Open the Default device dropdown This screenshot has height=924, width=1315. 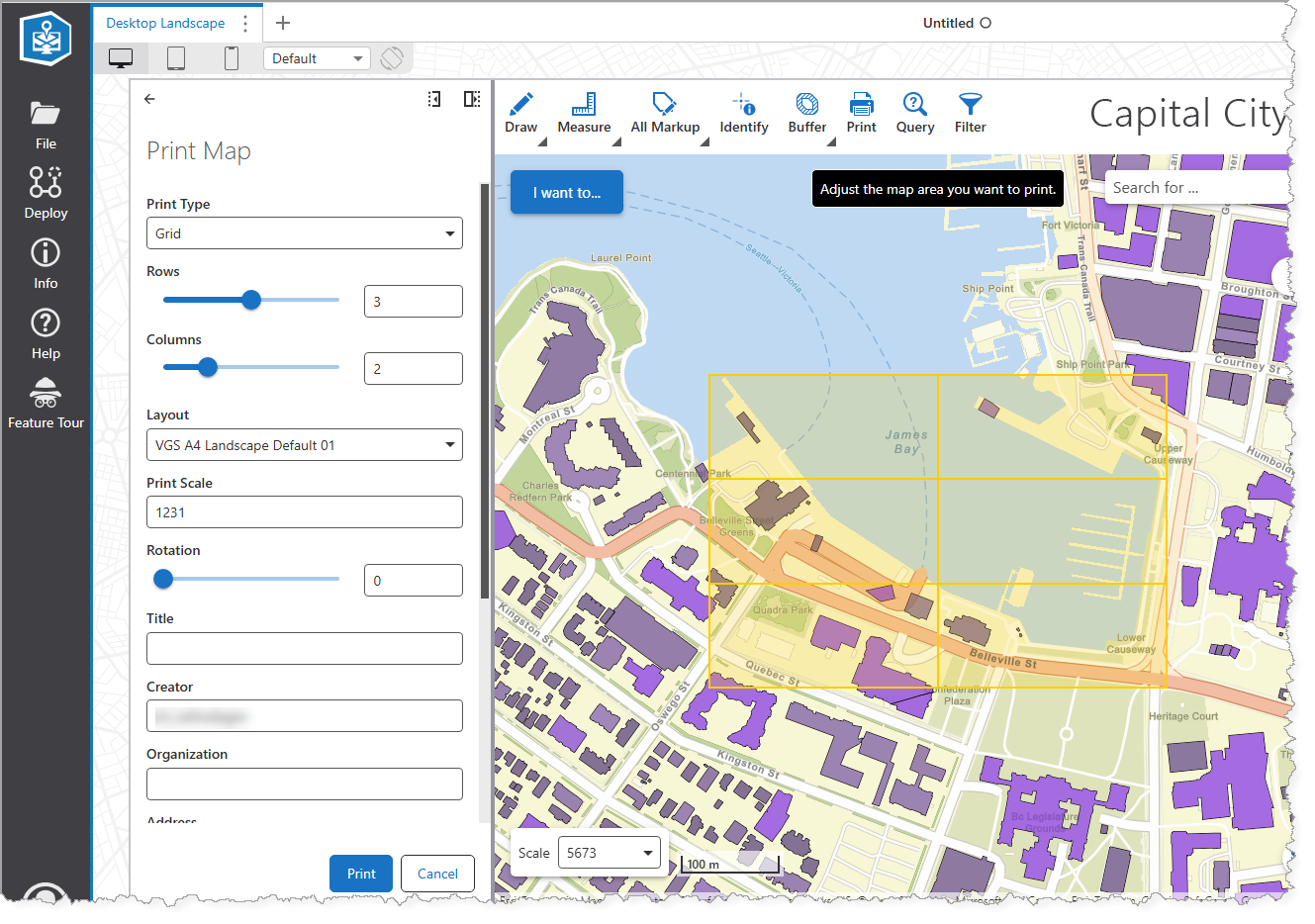318,58
